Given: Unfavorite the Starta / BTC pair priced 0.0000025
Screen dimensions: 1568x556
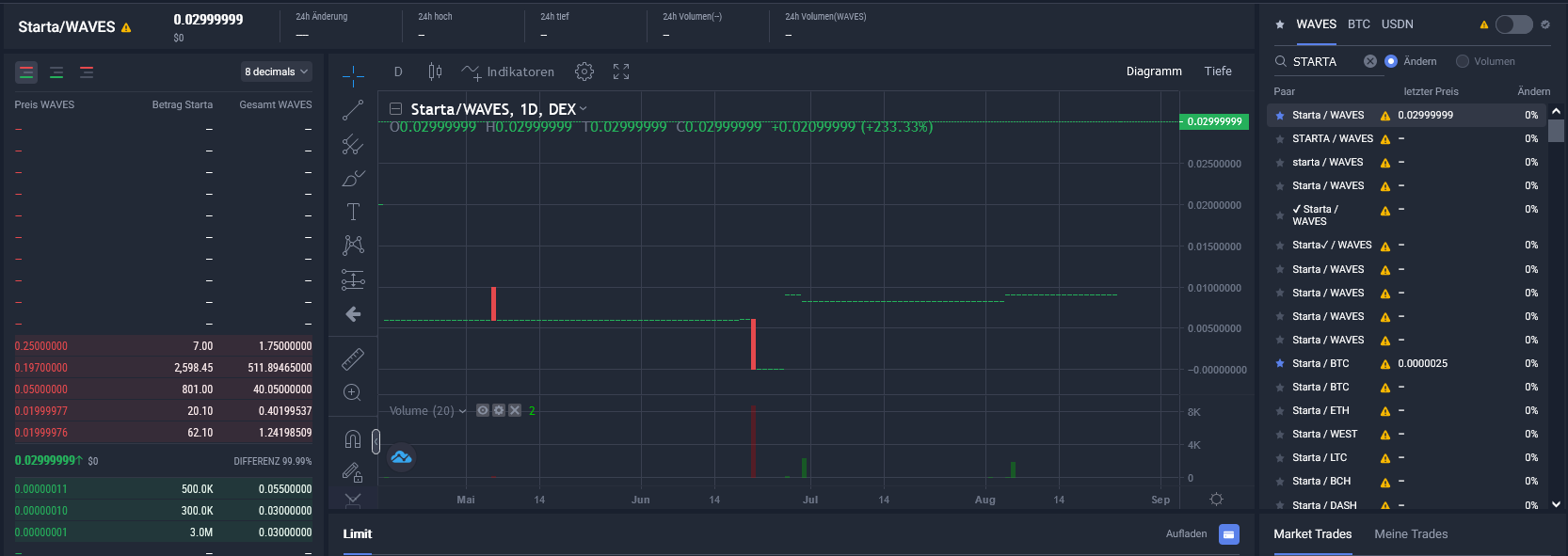Looking at the screenshot, I should 1280,363.
